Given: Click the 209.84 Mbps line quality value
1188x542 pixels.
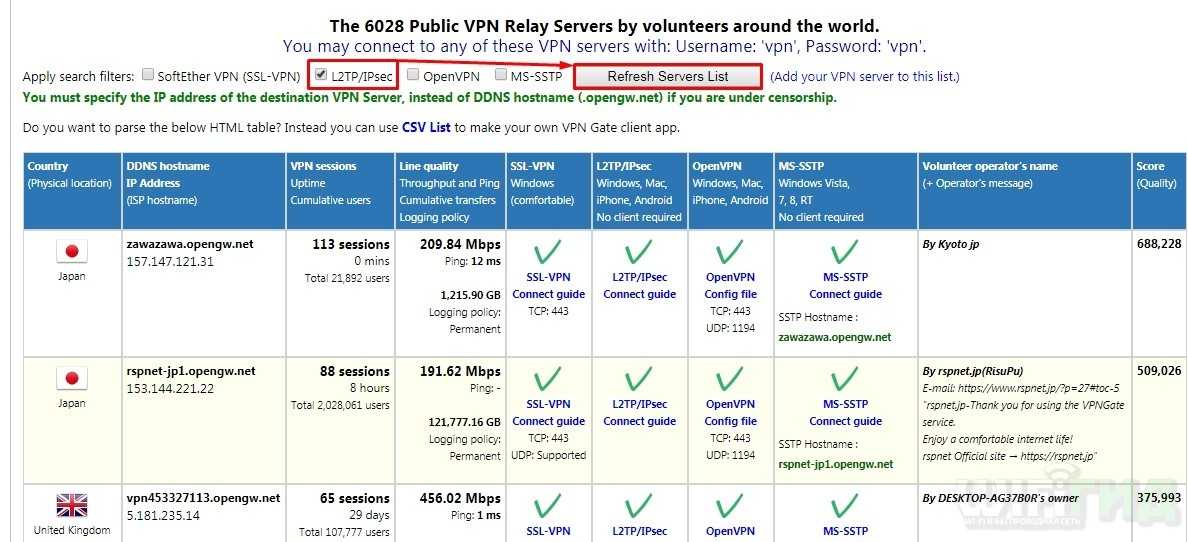Looking at the screenshot, I should 460,244.
